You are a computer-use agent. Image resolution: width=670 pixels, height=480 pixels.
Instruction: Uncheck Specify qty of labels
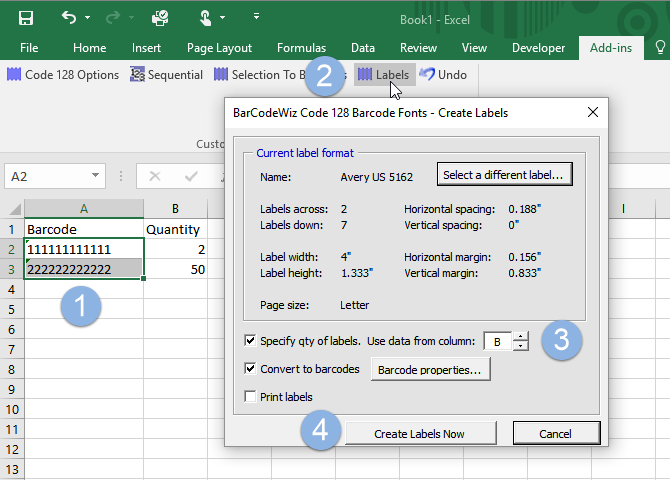[250, 341]
